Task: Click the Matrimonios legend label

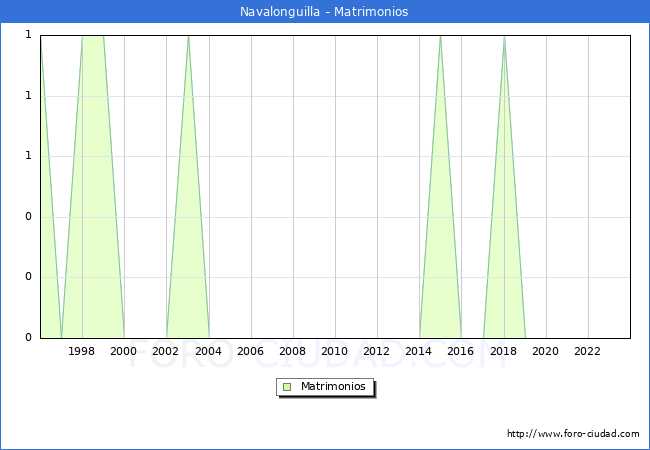Action: click(334, 387)
